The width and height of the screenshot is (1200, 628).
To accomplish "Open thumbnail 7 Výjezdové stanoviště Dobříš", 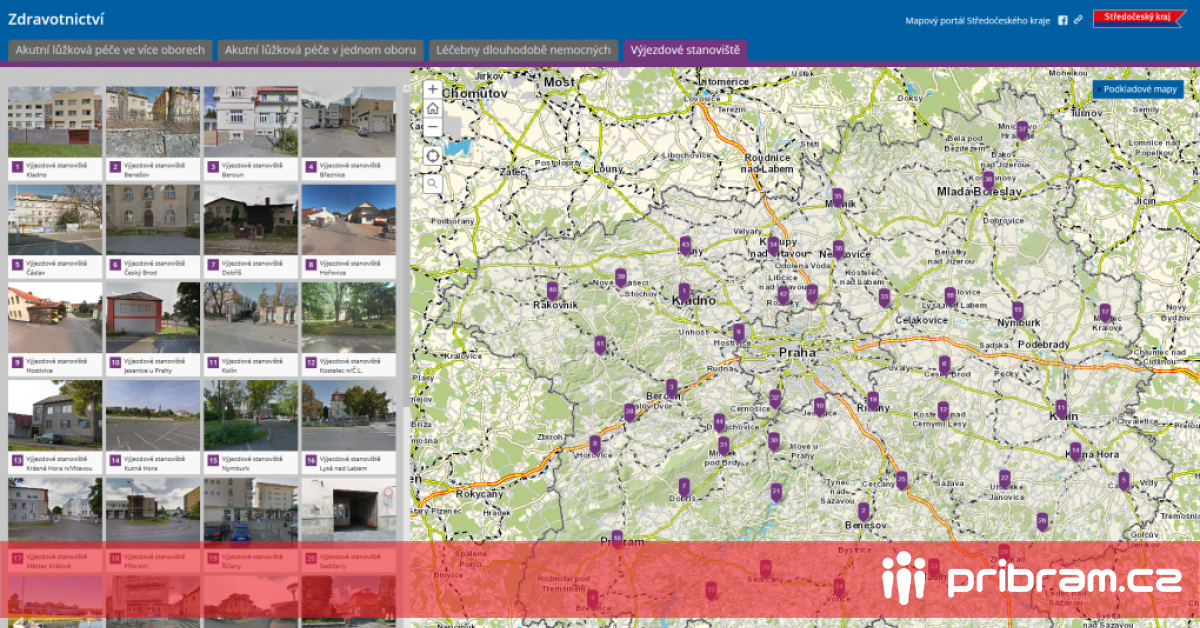I will (x=251, y=231).
